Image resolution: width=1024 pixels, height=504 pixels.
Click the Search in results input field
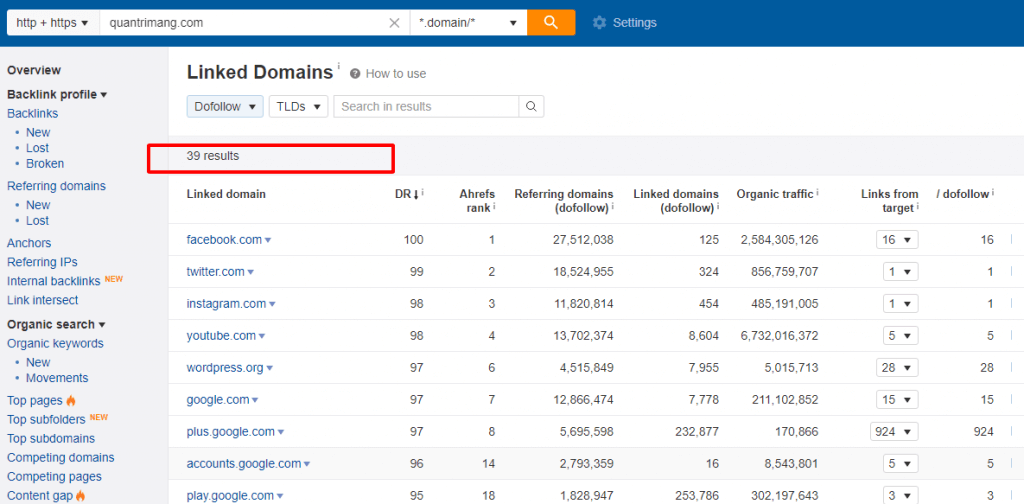coord(426,106)
